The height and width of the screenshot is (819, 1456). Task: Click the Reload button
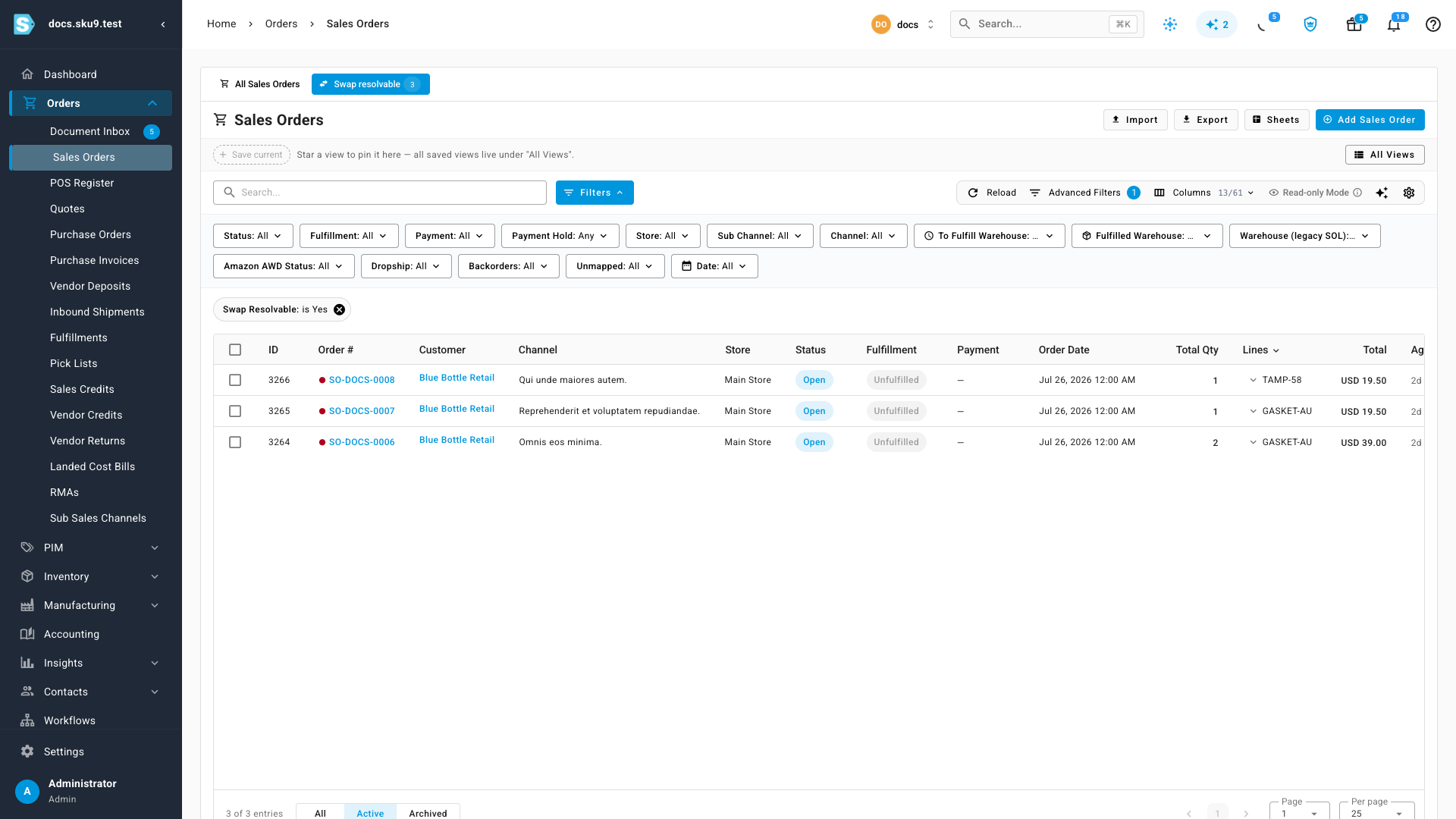992,193
